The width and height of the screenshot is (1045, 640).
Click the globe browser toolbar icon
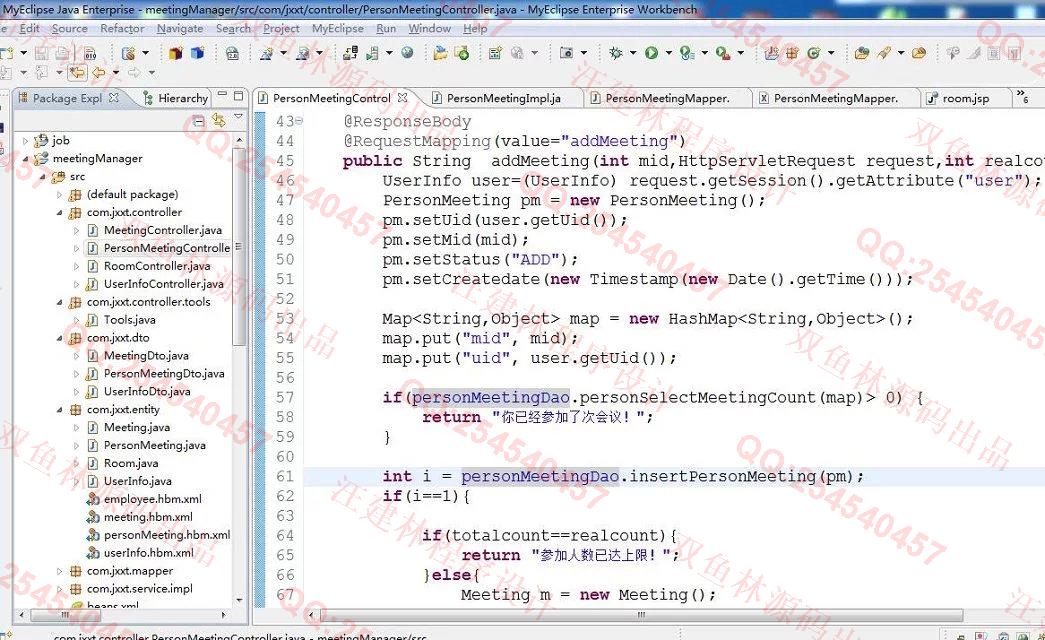click(407, 53)
